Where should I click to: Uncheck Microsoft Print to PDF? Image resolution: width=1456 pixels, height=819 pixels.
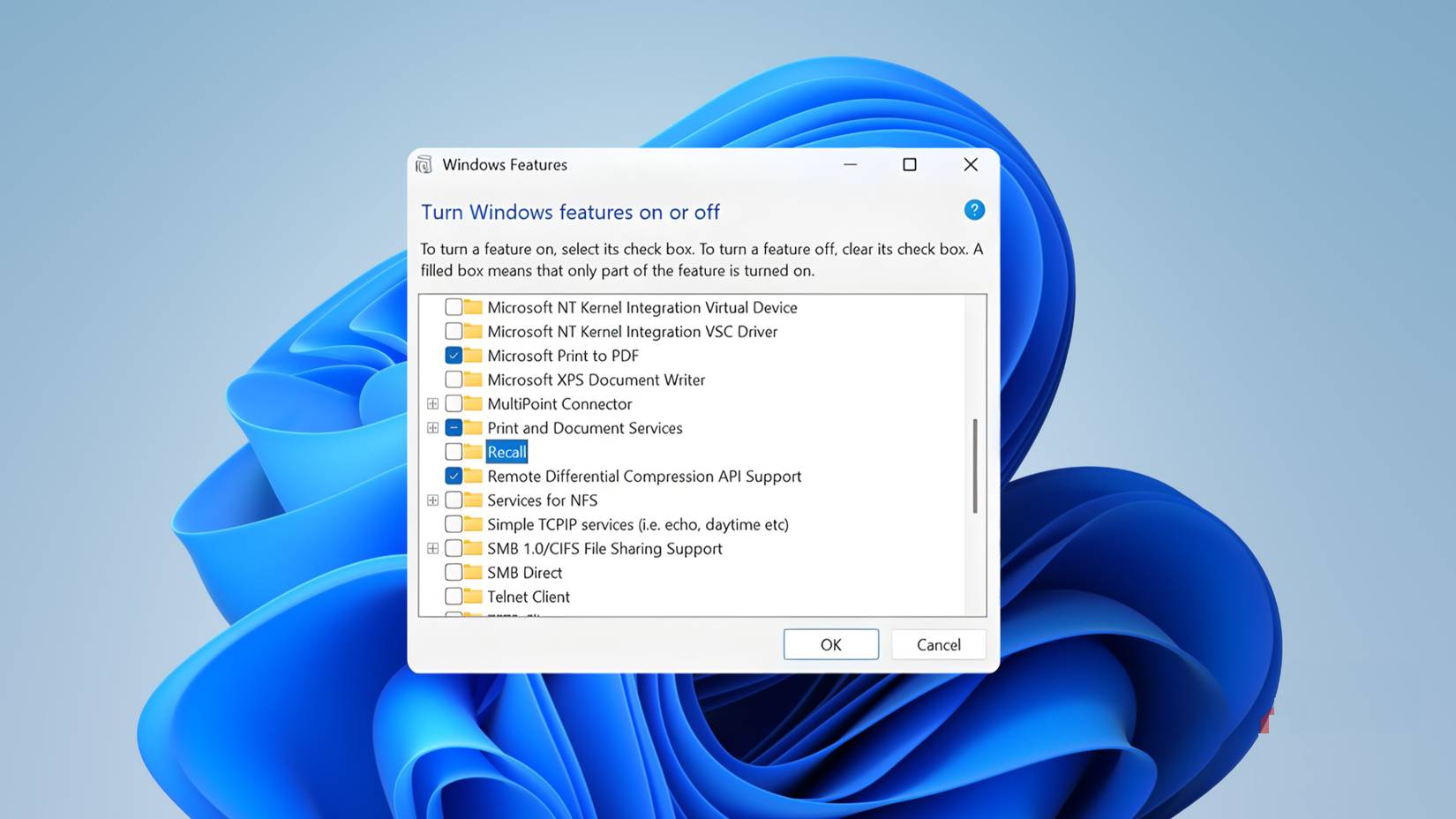(454, 356)
